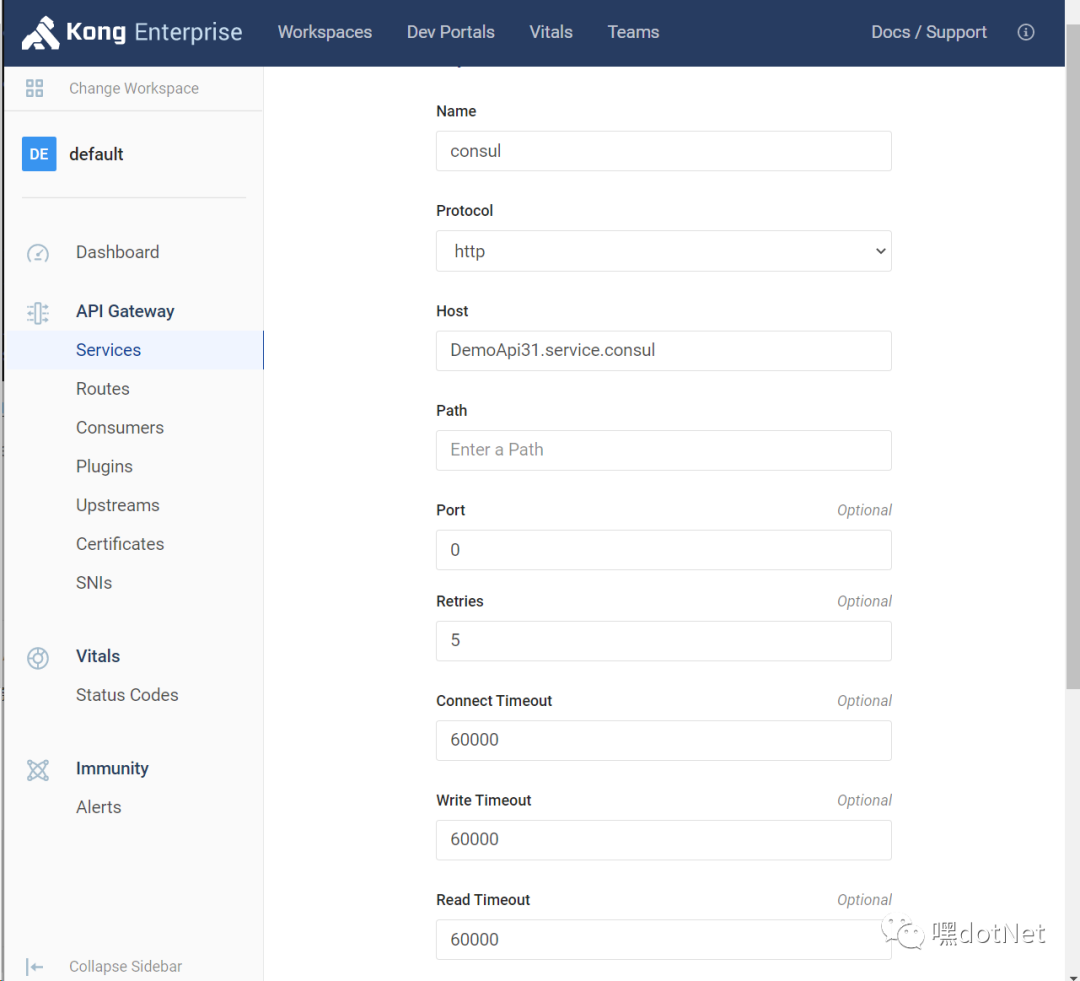Open Status Codes in the sidebar
The width and height of the screenshot is (1080, 981).
pyautogui.click(x=127, y=694)
